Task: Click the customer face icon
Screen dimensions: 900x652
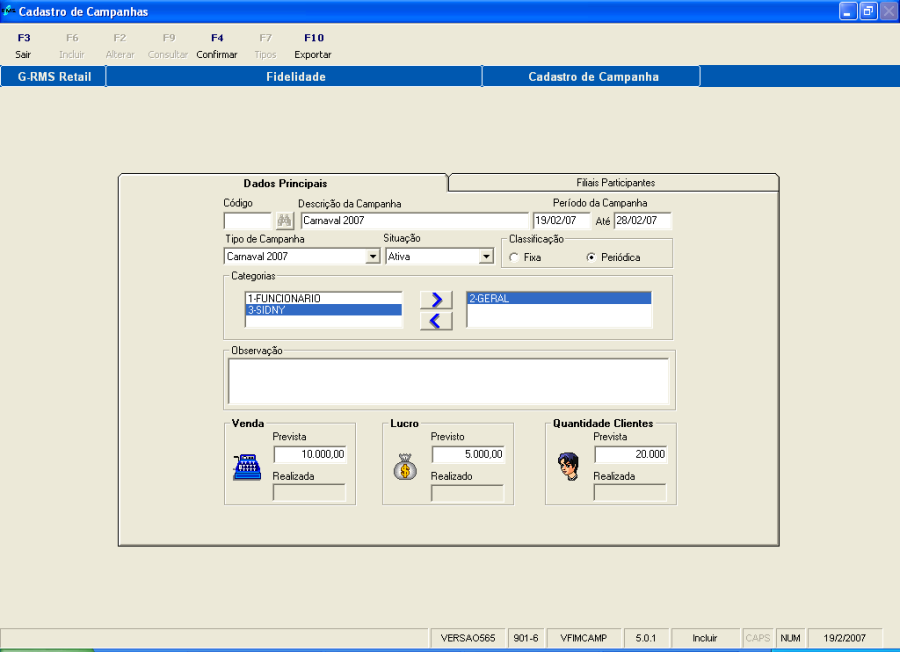Action: coord(568,467)
